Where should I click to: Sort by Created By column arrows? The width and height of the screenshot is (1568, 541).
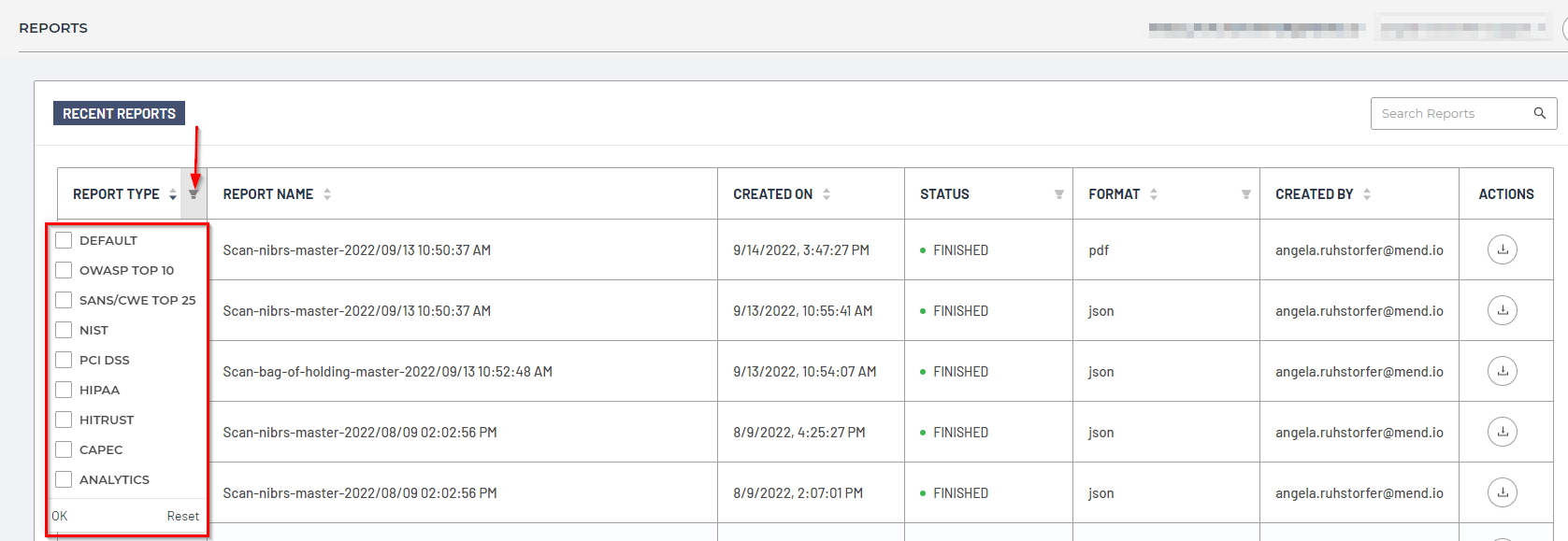click(1367, 194)
